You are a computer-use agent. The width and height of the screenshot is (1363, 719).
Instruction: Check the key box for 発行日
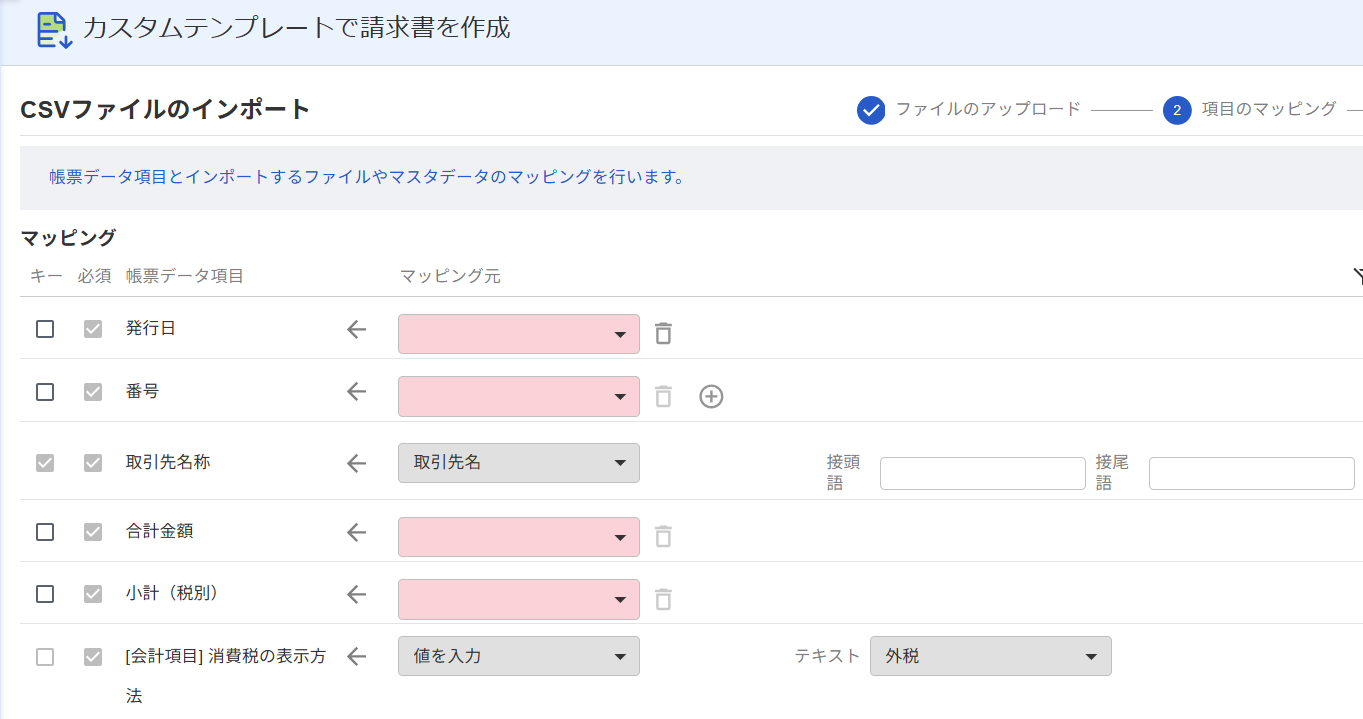45,329
